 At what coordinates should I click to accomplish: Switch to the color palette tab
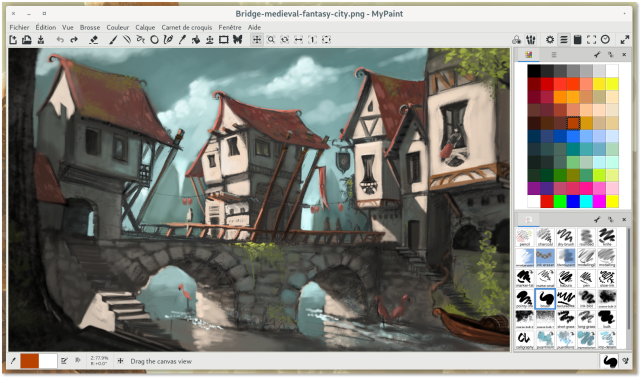click(x=529, y=54)
